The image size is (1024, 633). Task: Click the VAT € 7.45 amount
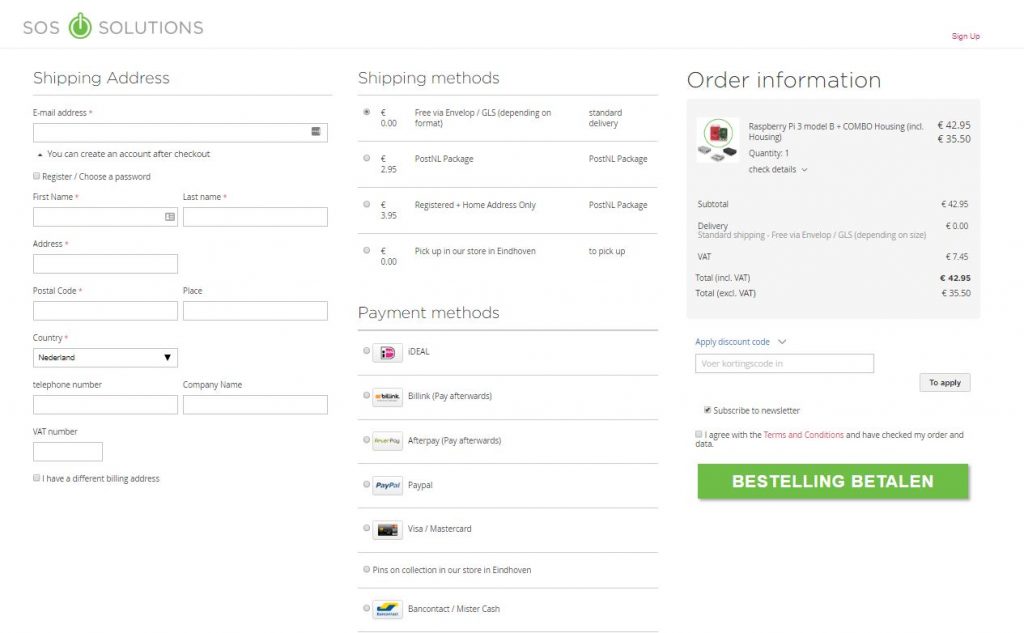click(957, 257)
